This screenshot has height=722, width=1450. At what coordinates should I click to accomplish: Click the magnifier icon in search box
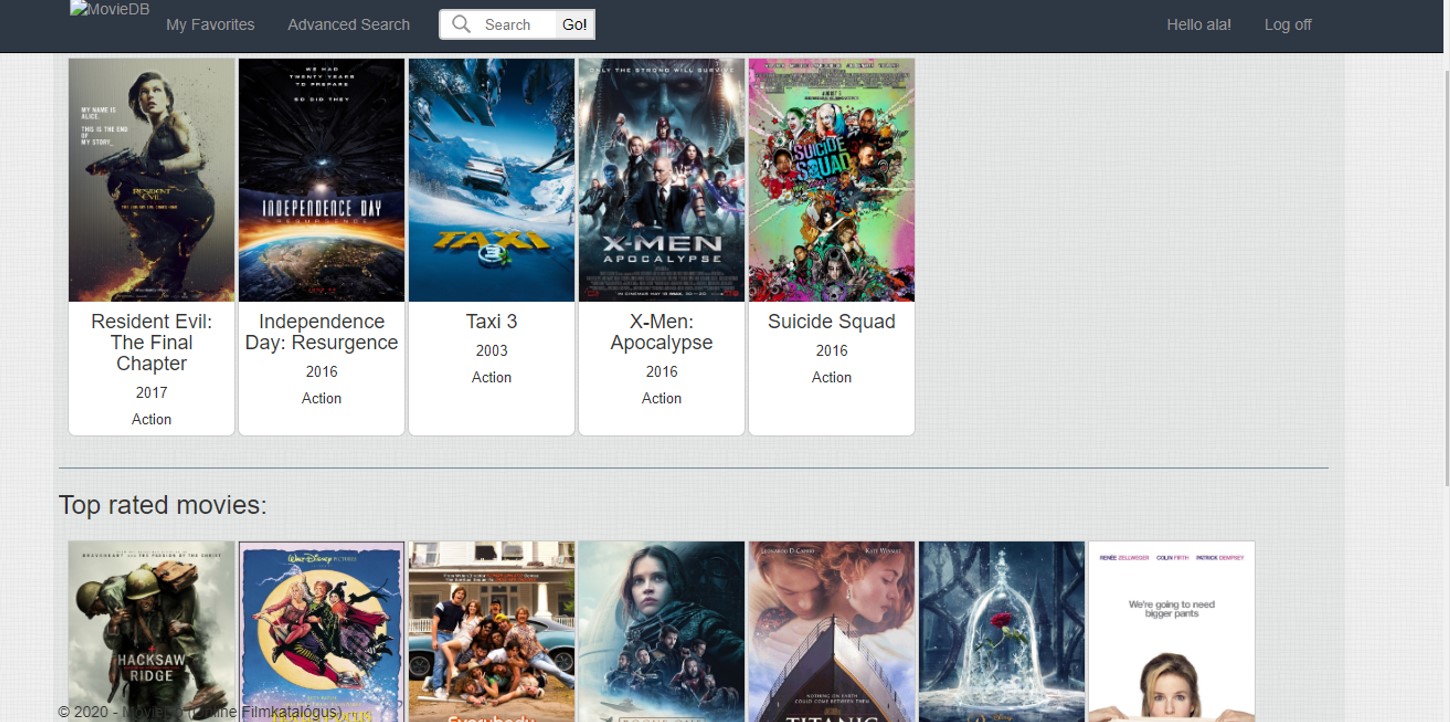point(461,24)
